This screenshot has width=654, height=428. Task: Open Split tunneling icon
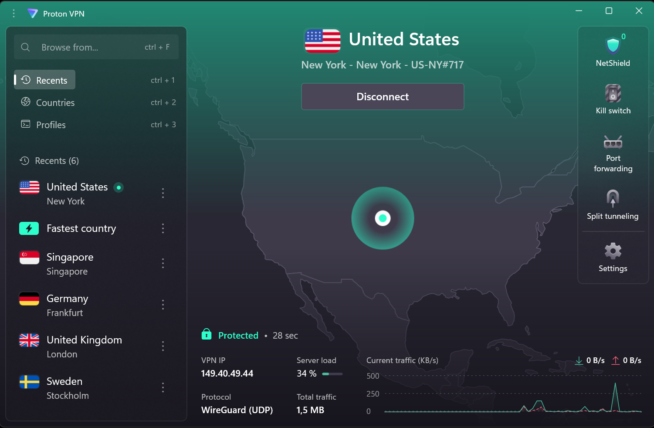pyautogui.click(x=612, y=198)
